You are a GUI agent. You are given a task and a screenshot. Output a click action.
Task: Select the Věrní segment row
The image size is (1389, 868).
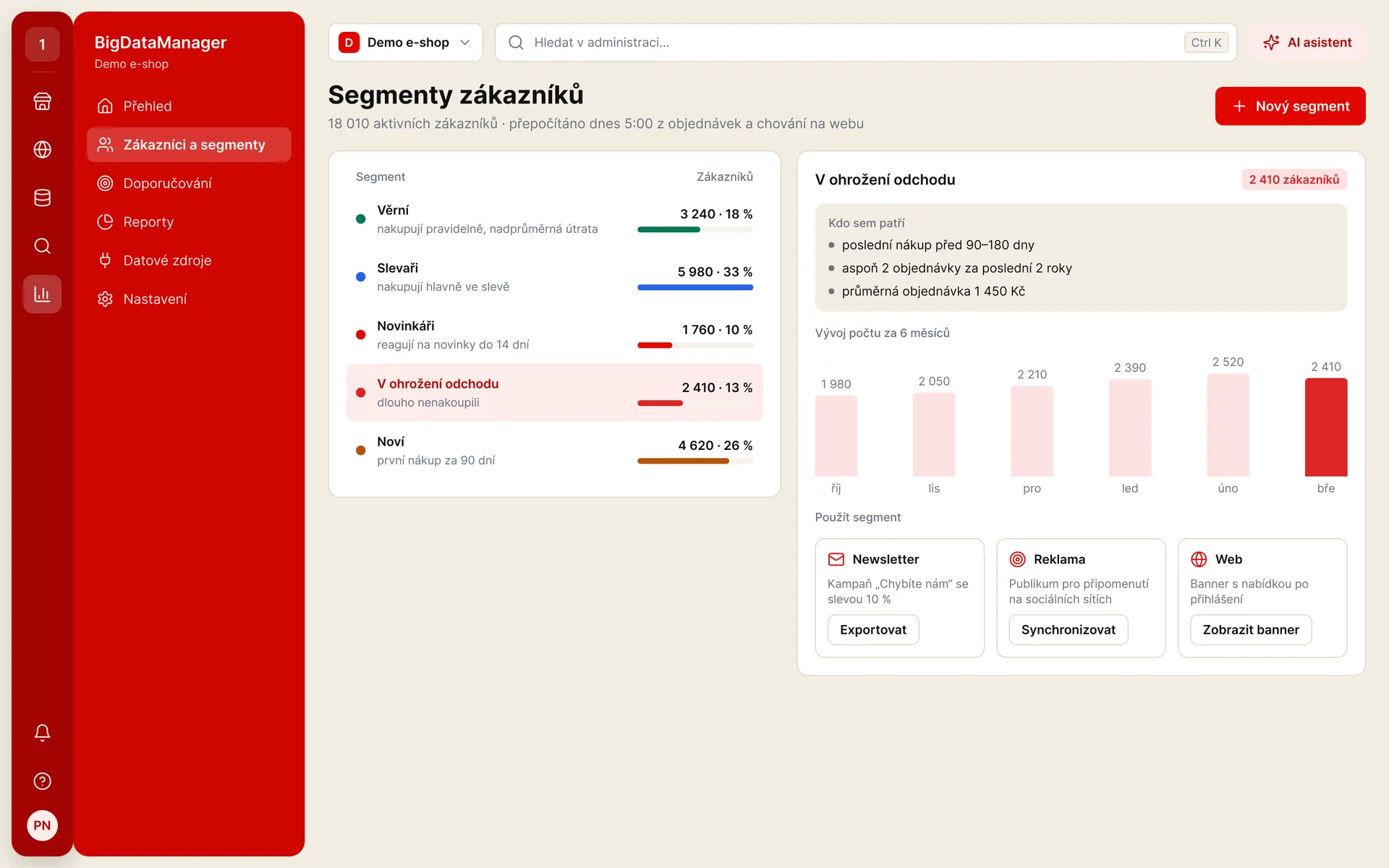(x=554, y=219)
